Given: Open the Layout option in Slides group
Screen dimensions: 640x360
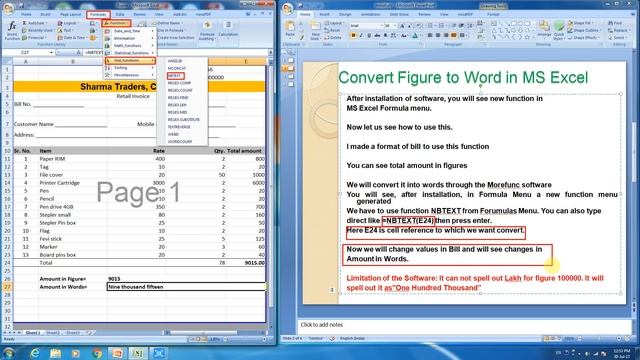Looking at the screenshot, I should point(334,23).
